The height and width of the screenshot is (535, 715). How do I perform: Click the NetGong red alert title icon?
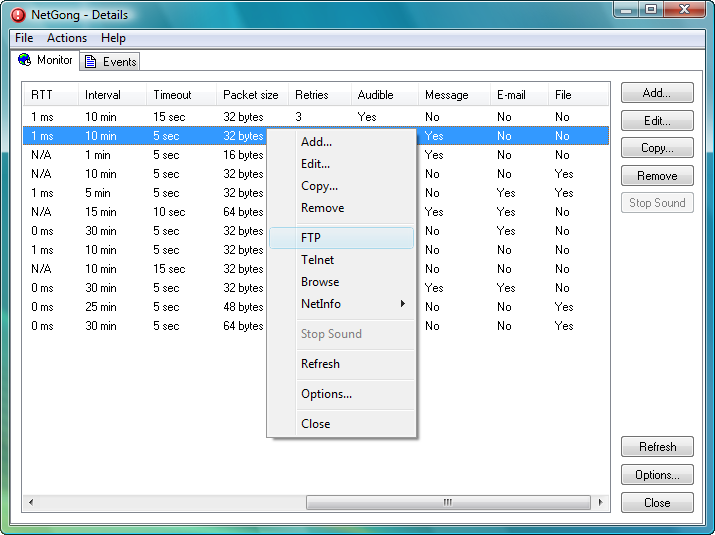pyautogui.click(x=18, y=15)
